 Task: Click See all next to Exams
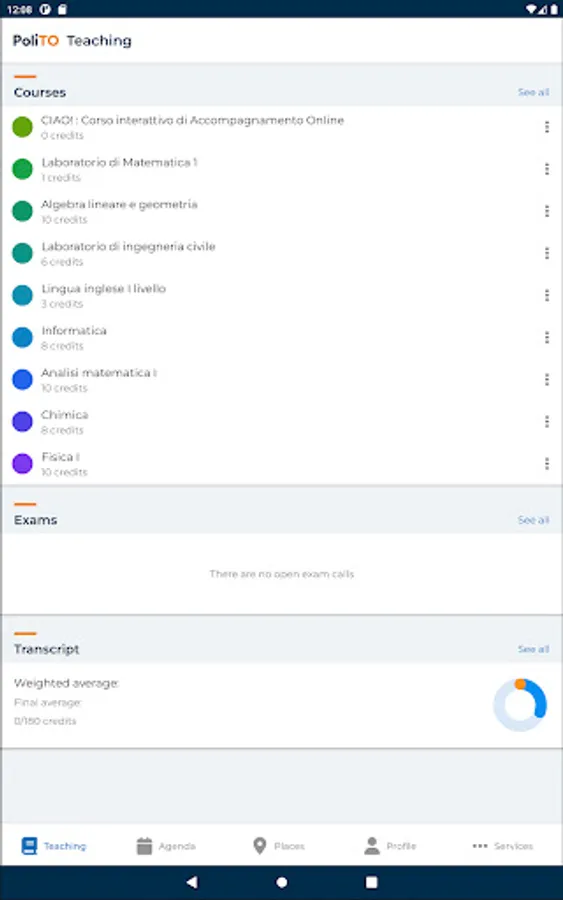pyautogui.click(x=533, y=519)
